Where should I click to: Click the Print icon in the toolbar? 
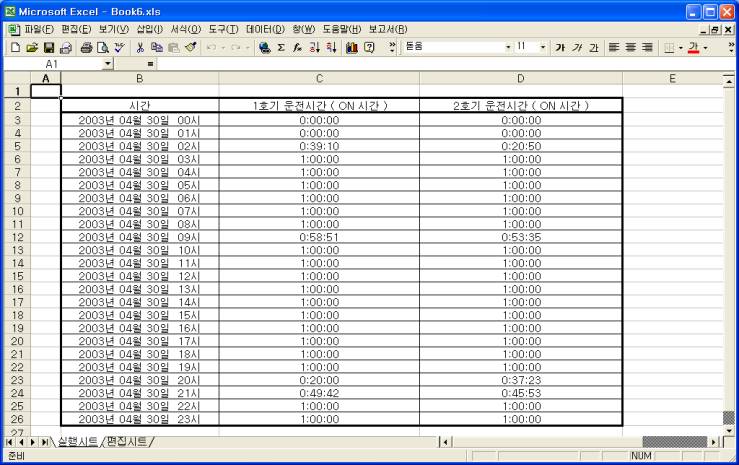86,47
